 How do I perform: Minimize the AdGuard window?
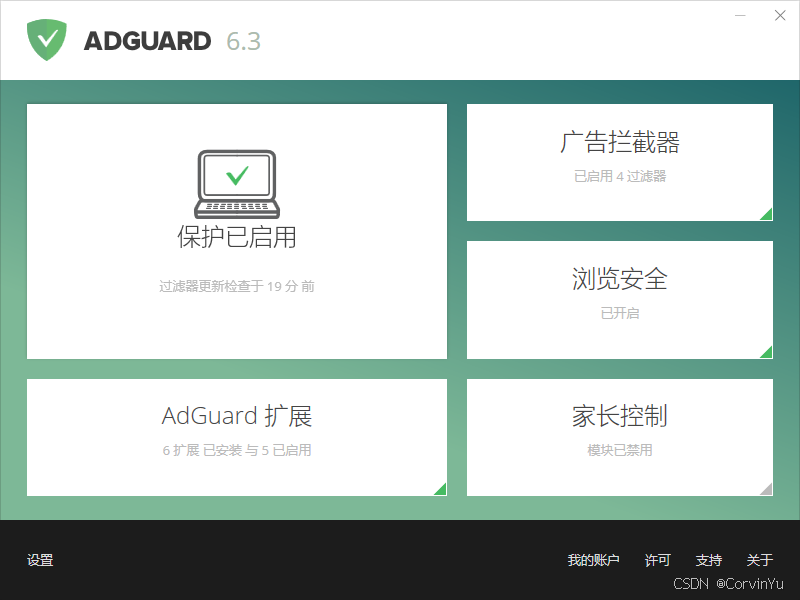740,16
